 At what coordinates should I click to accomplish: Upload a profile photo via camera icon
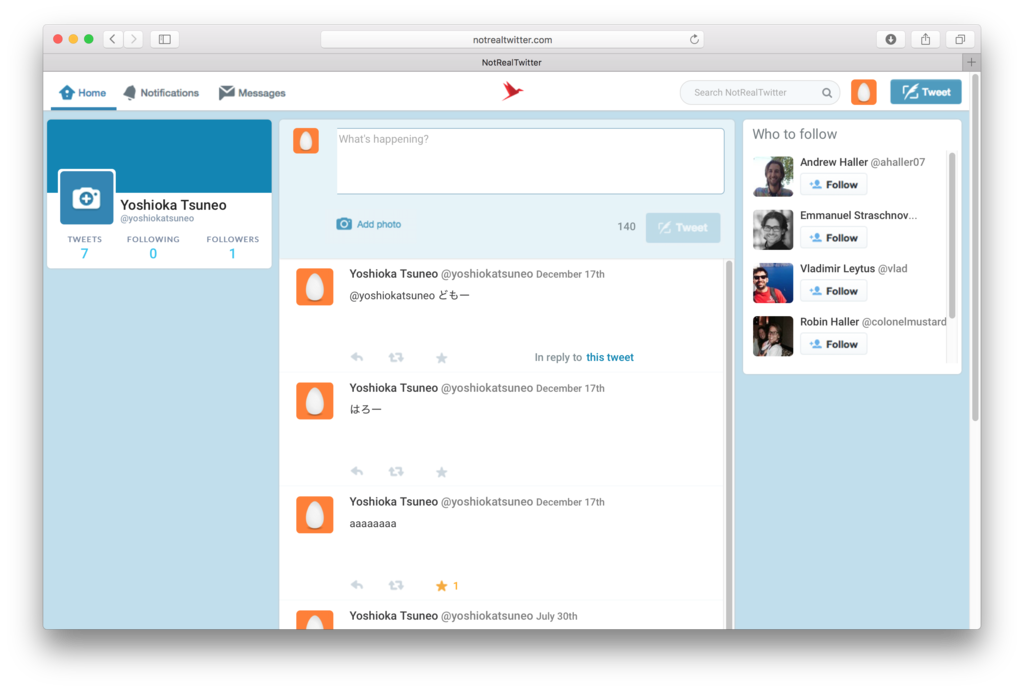[86, 198]
